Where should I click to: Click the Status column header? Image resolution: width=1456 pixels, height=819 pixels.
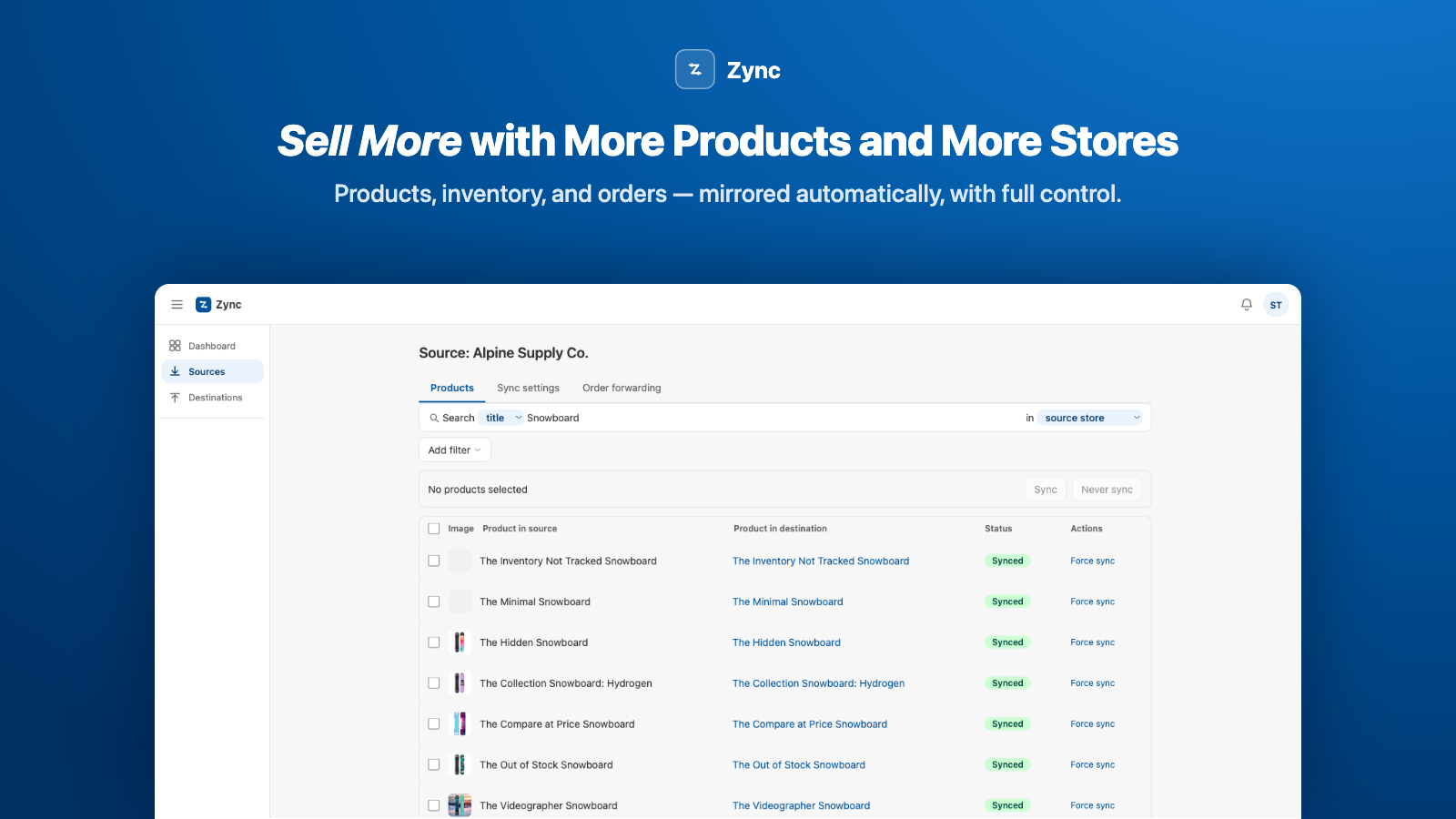click(998, 529)
